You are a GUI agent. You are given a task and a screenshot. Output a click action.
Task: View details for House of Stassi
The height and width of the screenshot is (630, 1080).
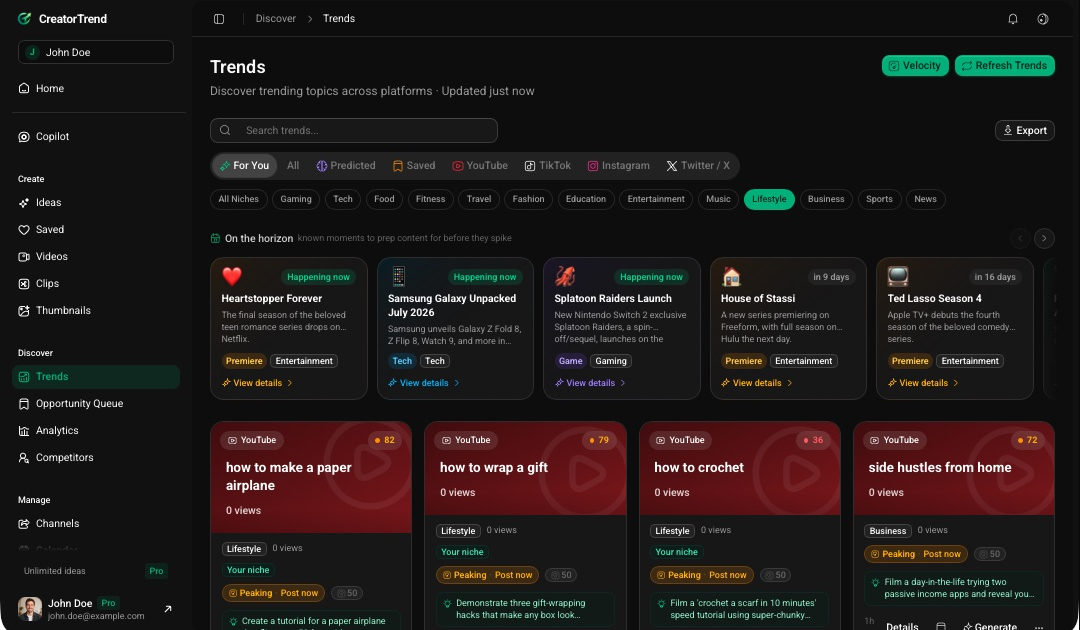757,383
